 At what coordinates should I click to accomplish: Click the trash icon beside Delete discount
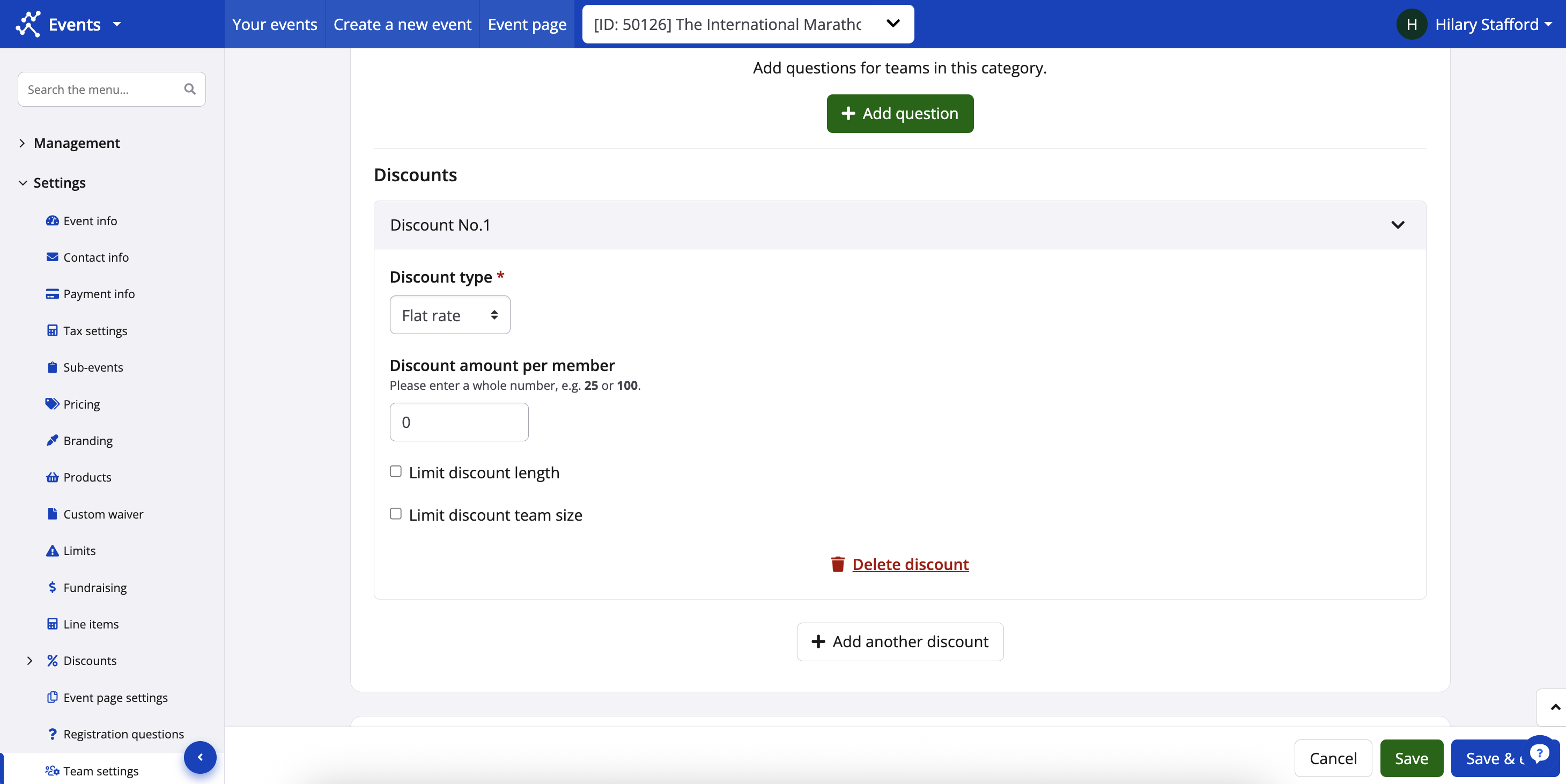838,564
